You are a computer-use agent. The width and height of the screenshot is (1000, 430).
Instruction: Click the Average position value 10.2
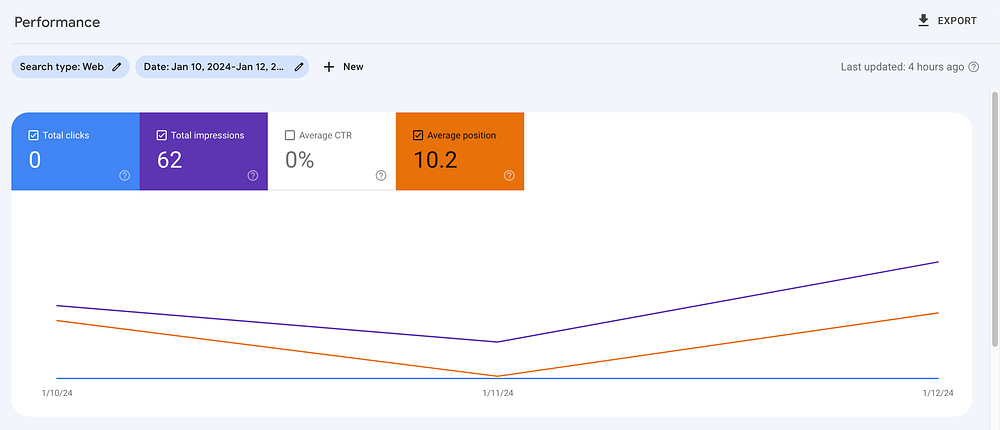coord(436,160)
